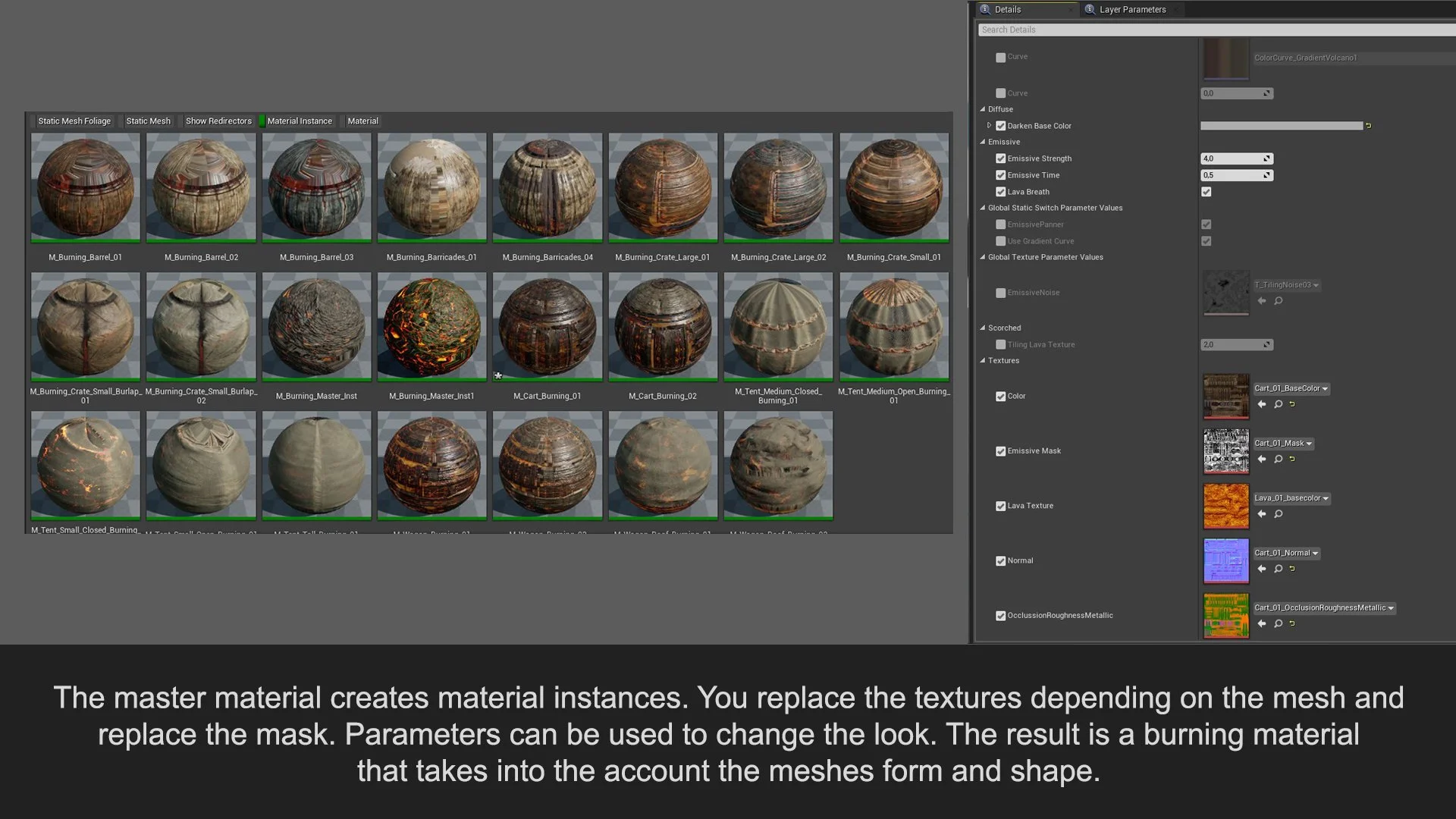The image size is (1456, 819).
Task: Expand the Darken Base Color property
Action: (x=989, y=126)
